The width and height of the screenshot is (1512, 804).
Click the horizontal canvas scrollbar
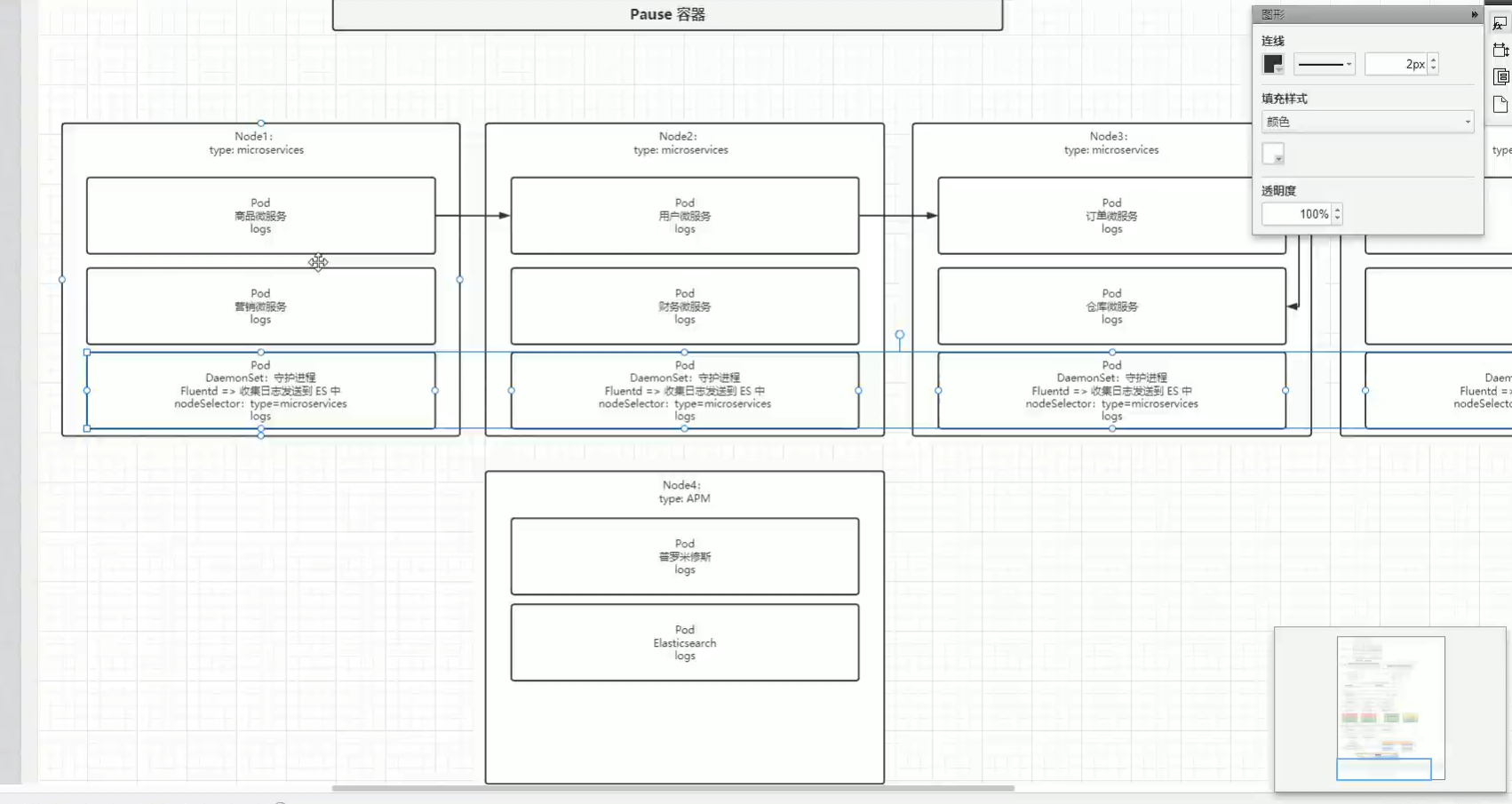(x=672, y=788)
